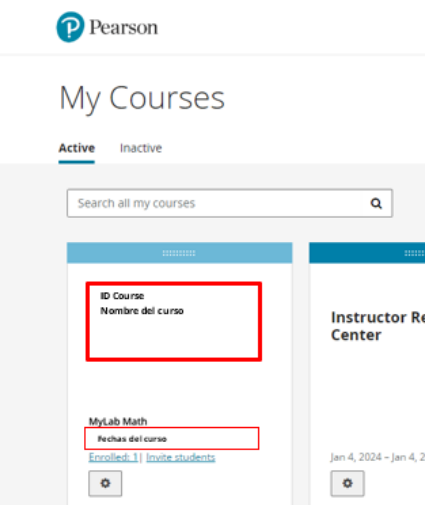Click the MyLab Math label
Viewport: 425px width, 505px height.
click(118, 421)
